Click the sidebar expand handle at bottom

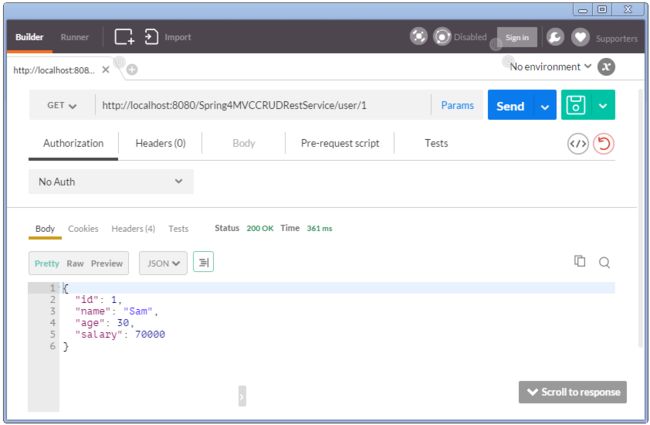242,396
